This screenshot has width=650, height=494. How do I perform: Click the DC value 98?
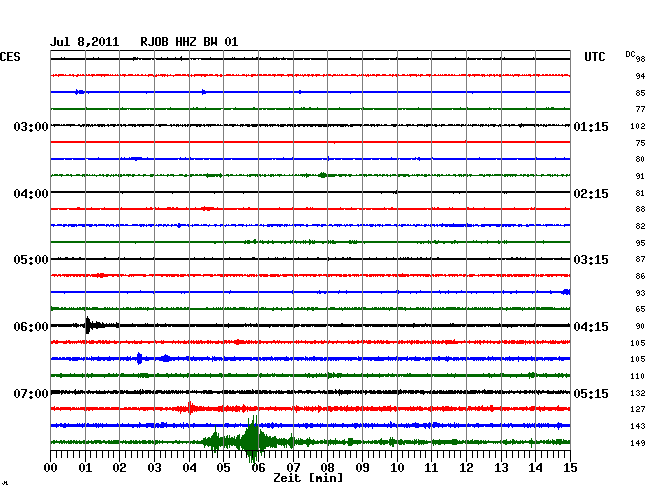[640, 59]
